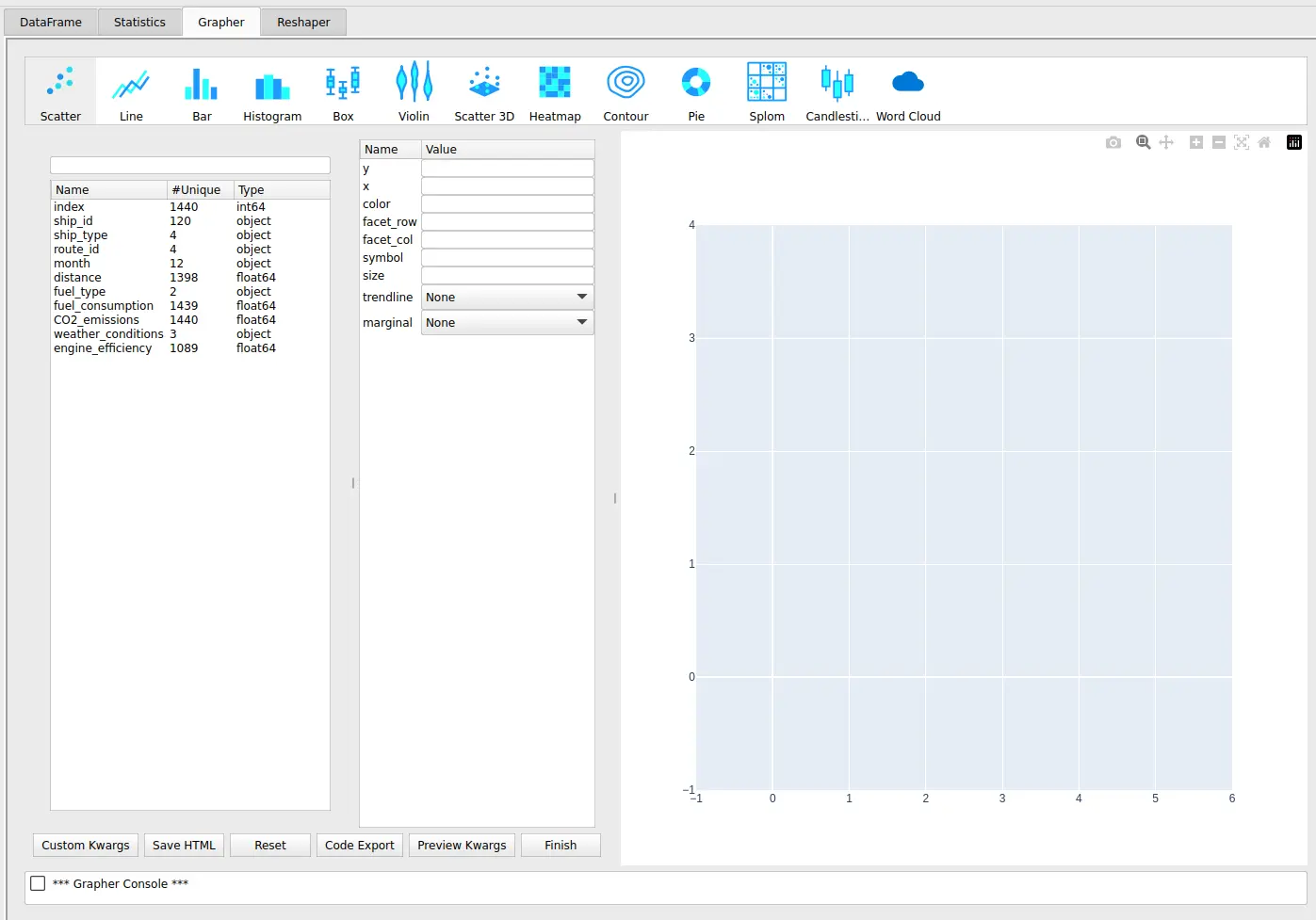This screenshot has width=1316, height=920.
Task: Sort columns by the Type header
Action: click(x=282, y=189)
